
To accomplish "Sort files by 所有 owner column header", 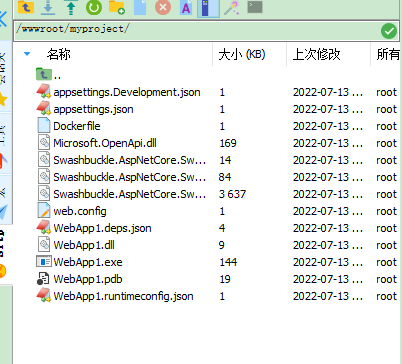I will click(388, 54).
